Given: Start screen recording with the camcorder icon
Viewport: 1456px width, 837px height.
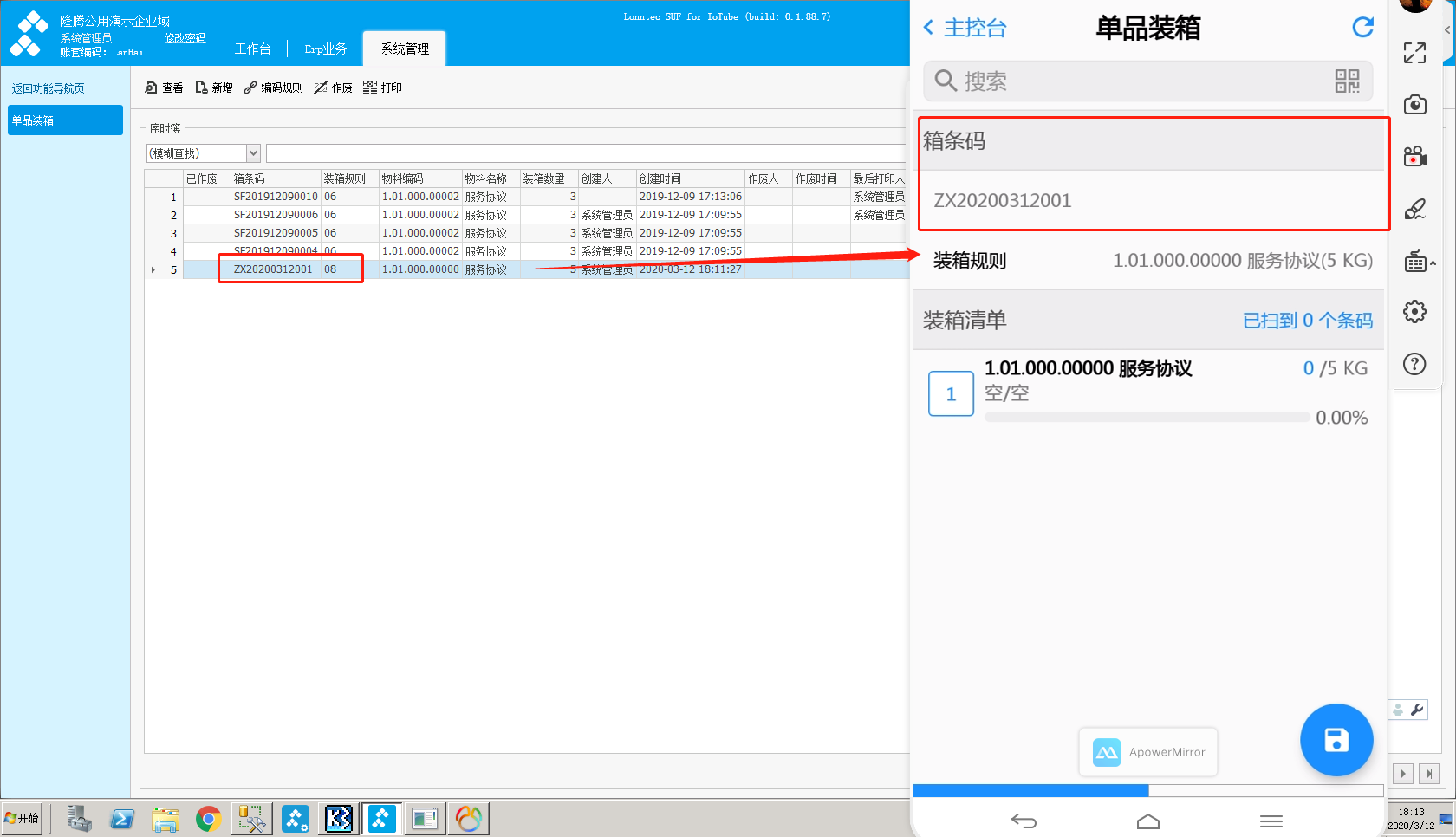Looking at the screenshot, I should 1414,157.
